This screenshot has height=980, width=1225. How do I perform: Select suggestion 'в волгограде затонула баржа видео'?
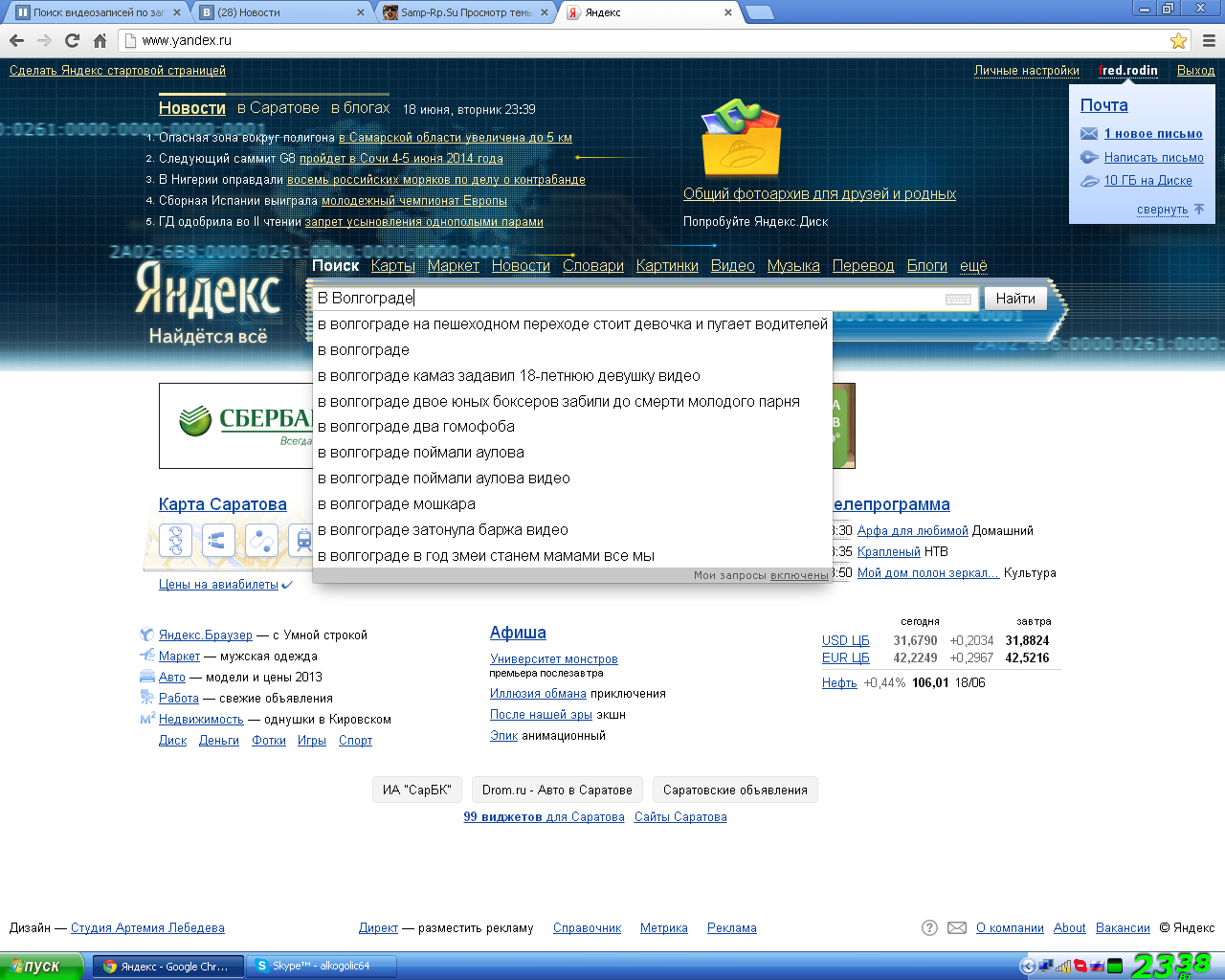(x=572, y=530)
